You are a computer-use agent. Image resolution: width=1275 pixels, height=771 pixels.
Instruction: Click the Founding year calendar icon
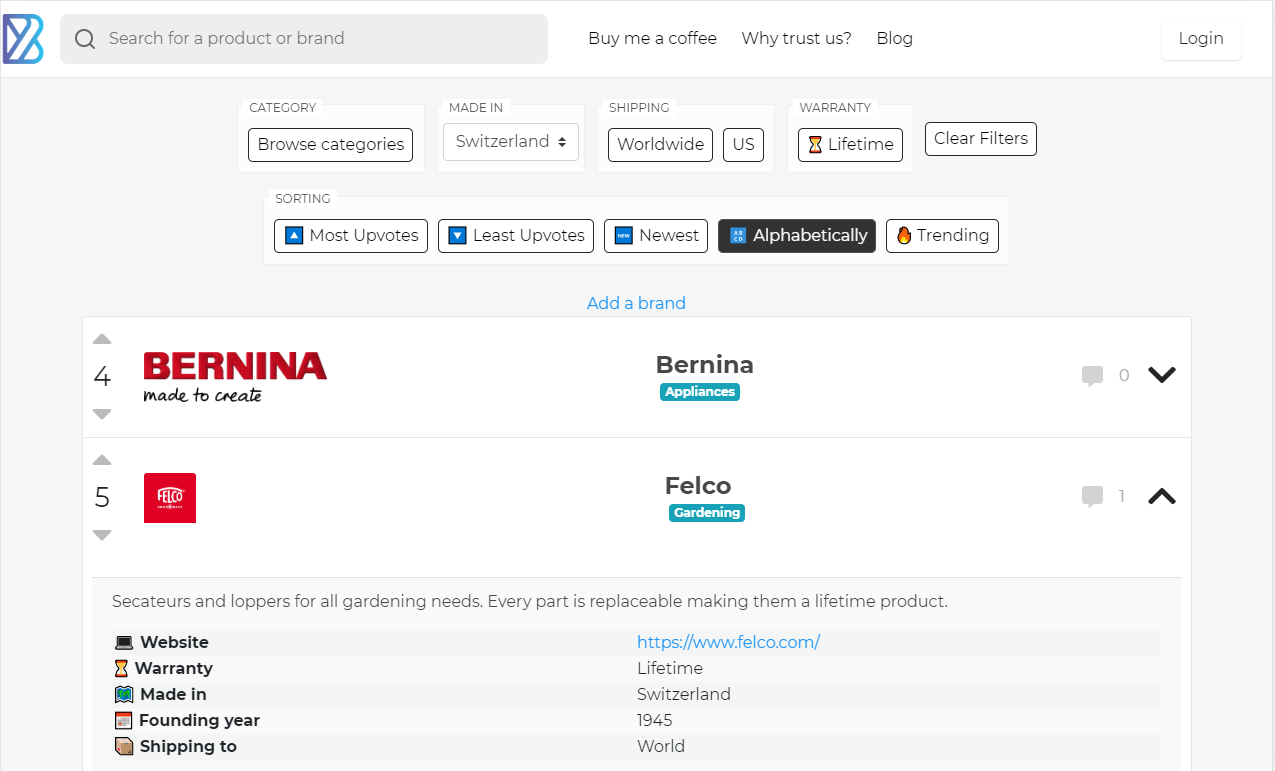(x=124, y=721)
